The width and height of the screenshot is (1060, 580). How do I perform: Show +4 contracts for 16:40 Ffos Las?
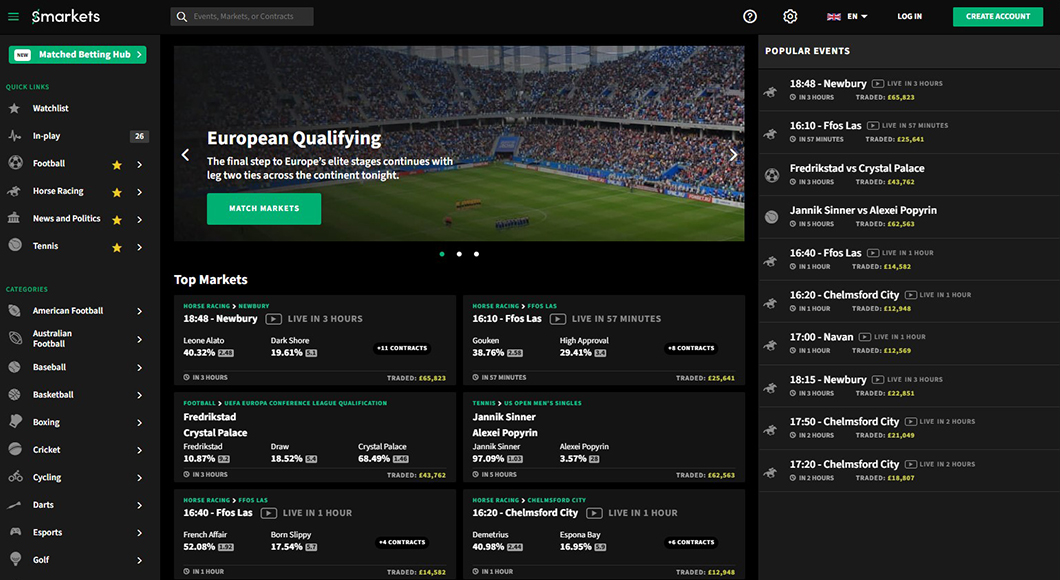click(x=402, y=542)
